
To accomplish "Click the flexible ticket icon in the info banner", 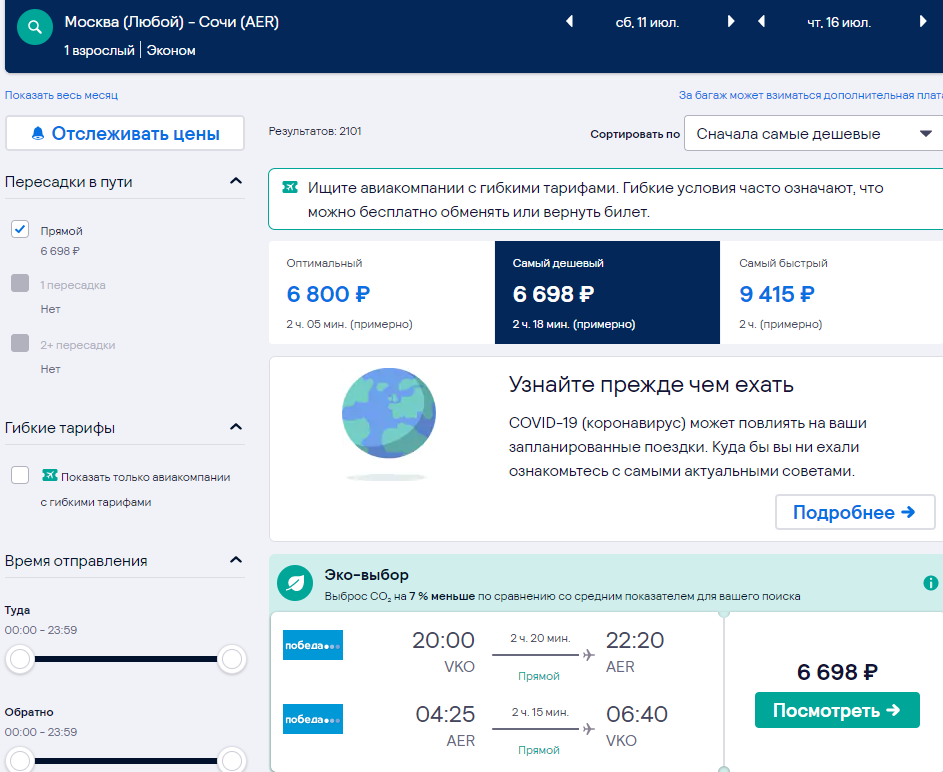I will click(290, 188).
